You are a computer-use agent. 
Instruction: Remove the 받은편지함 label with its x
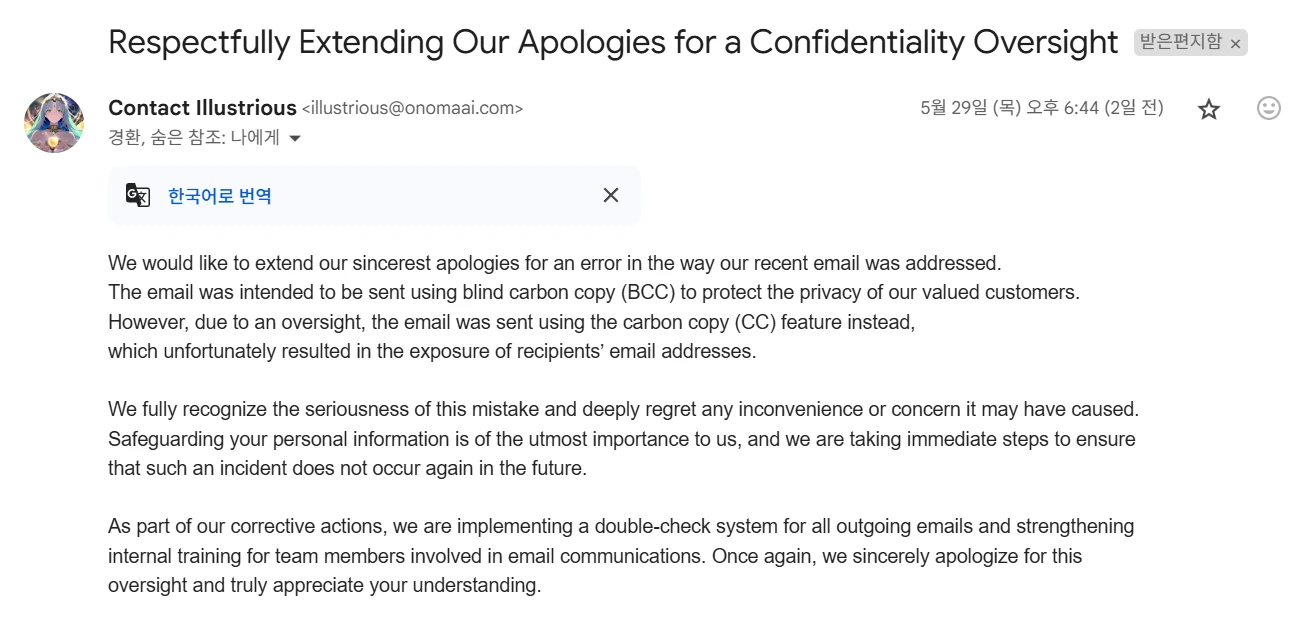pyautogui.click(x=1236, y=43)
